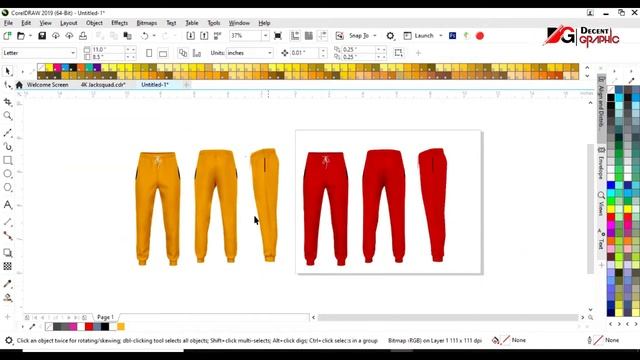This screenshot has height=360, width=640.
Task: Select the Text tool
Action: 8,205
